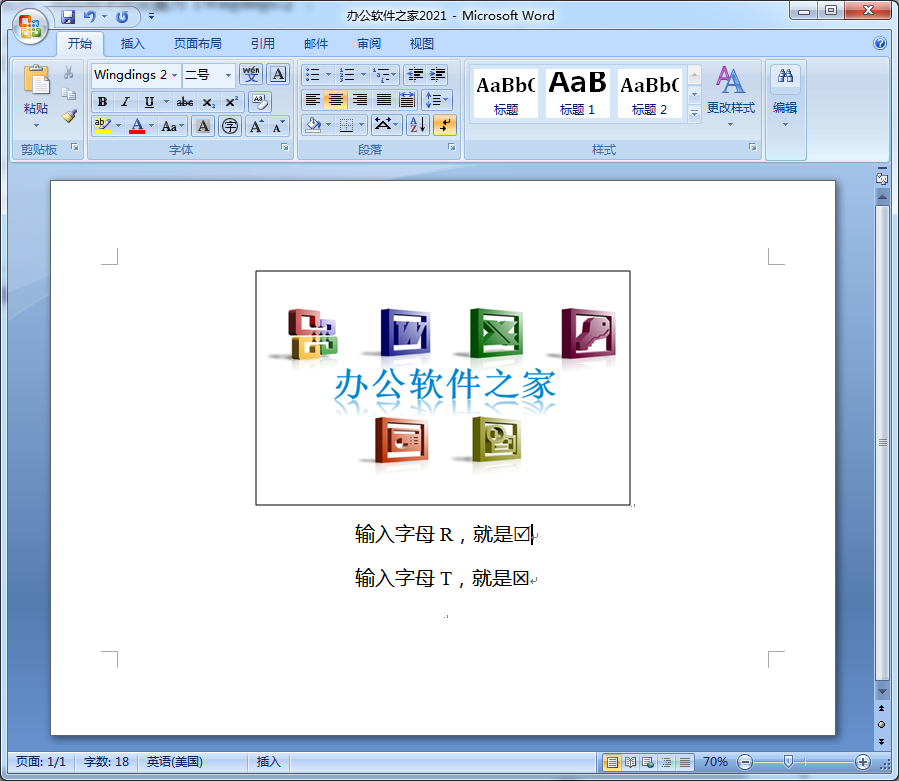Toggle strikethrough abc formatting
Screen dimensions: 899x781
tap(185, 102)
